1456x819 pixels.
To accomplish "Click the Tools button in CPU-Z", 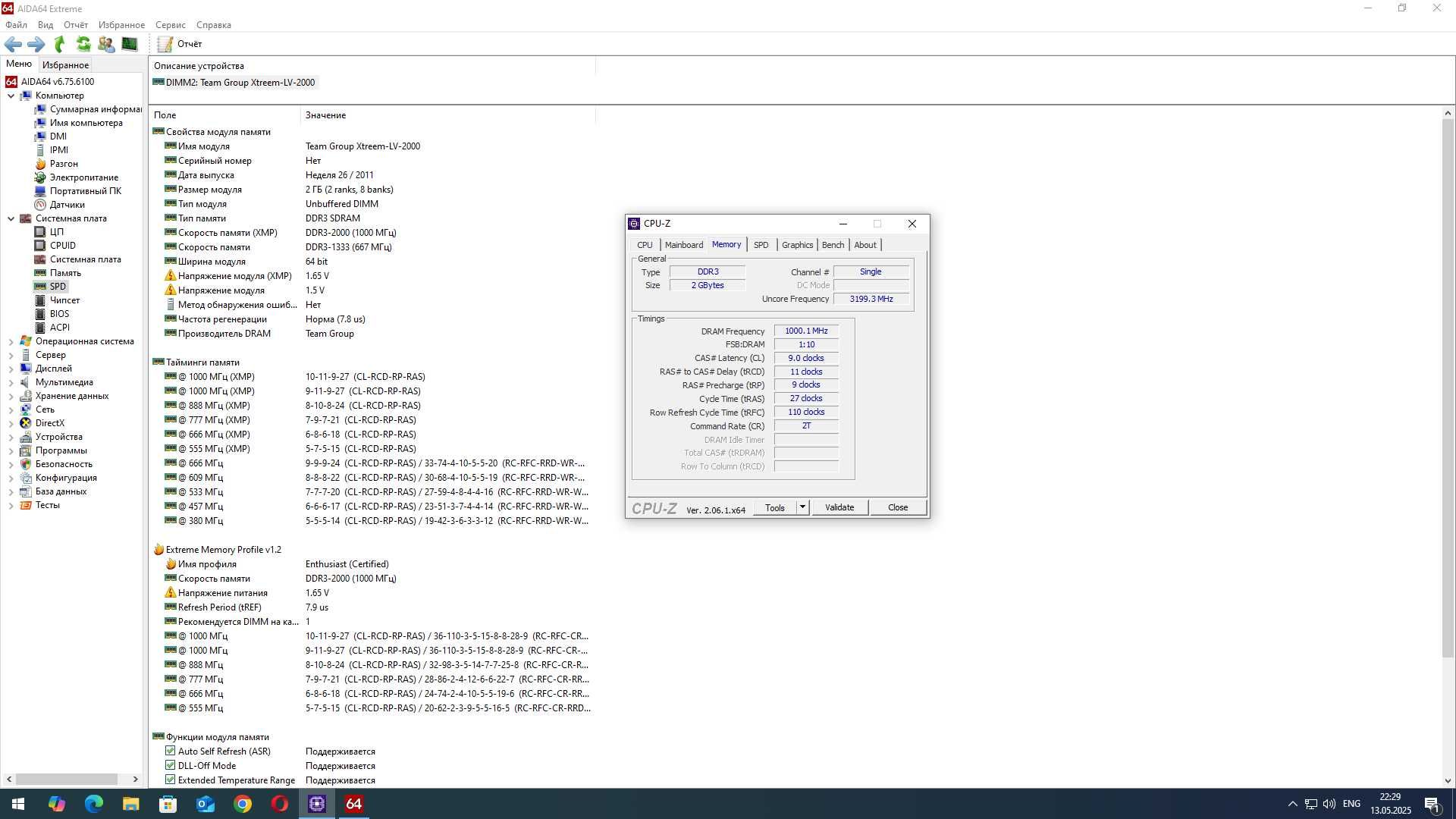I will tap(775, 507).
